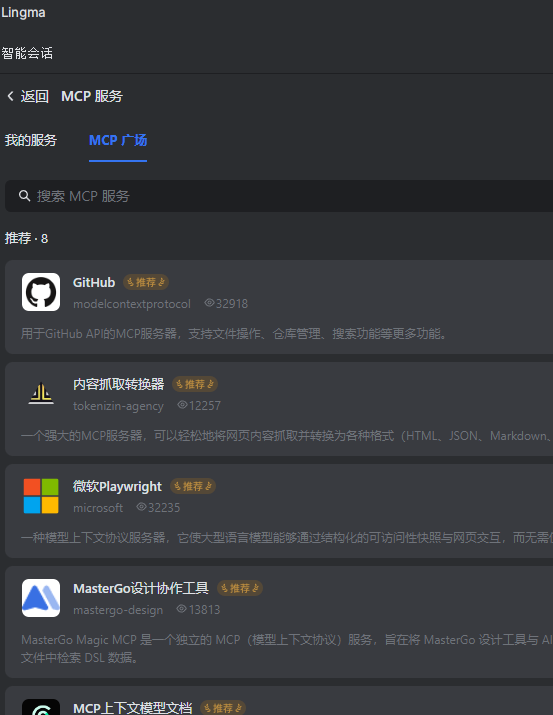Click the 内容抓取转换器 description text

pyautogui.click(x=287, y=436)
